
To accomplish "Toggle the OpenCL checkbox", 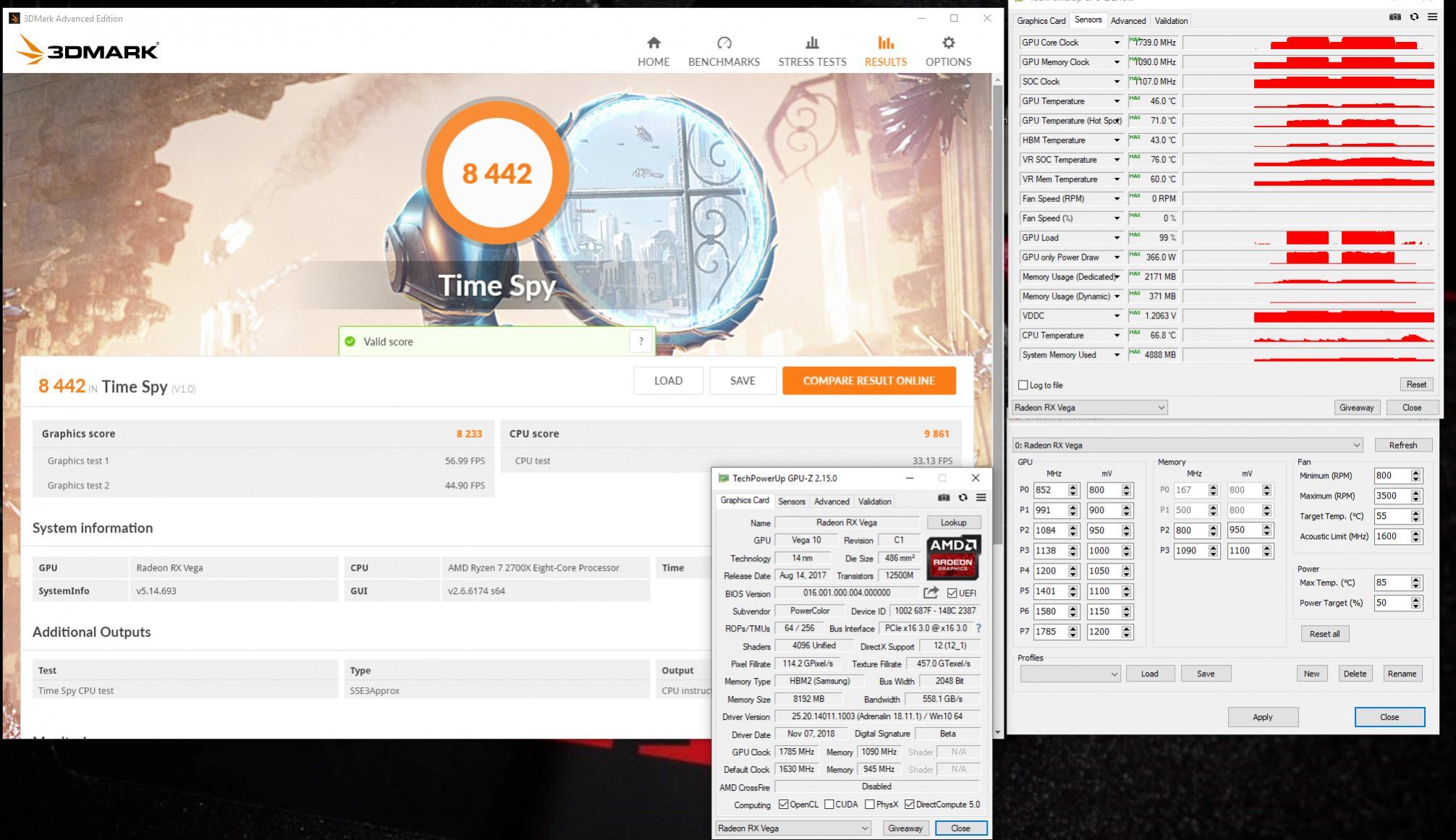I will click(784, 805).
